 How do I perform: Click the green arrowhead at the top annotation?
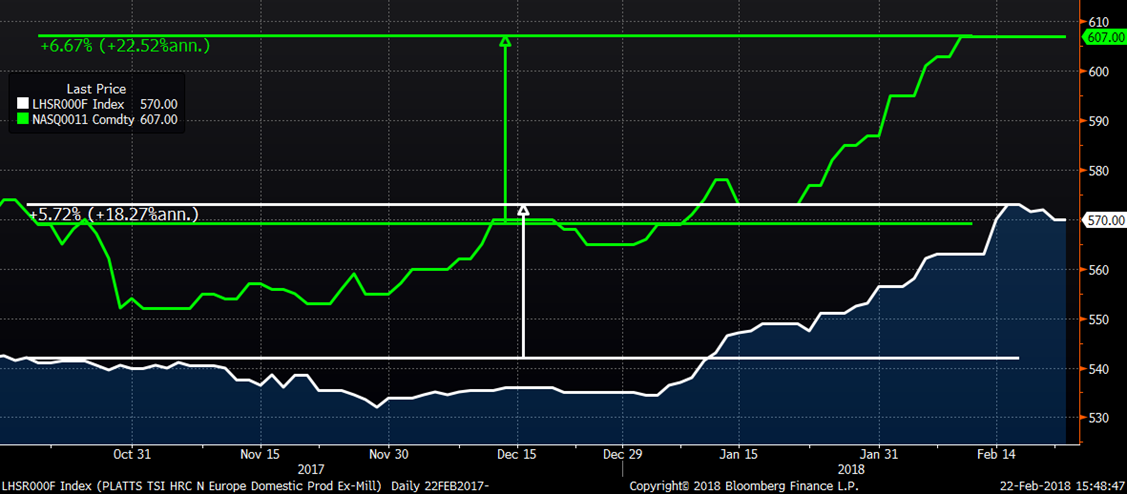[x=505, y=41]
